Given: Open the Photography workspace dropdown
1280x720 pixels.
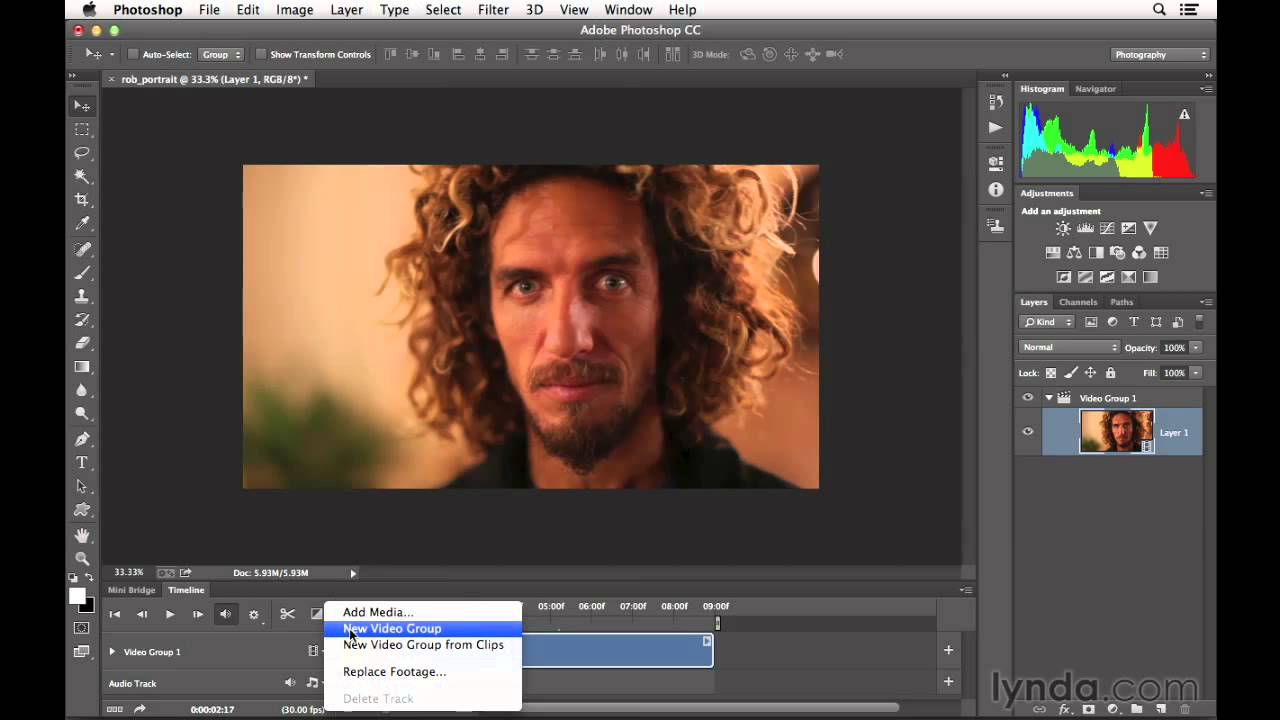Looking at the screenshot, I should [1160, 55].
